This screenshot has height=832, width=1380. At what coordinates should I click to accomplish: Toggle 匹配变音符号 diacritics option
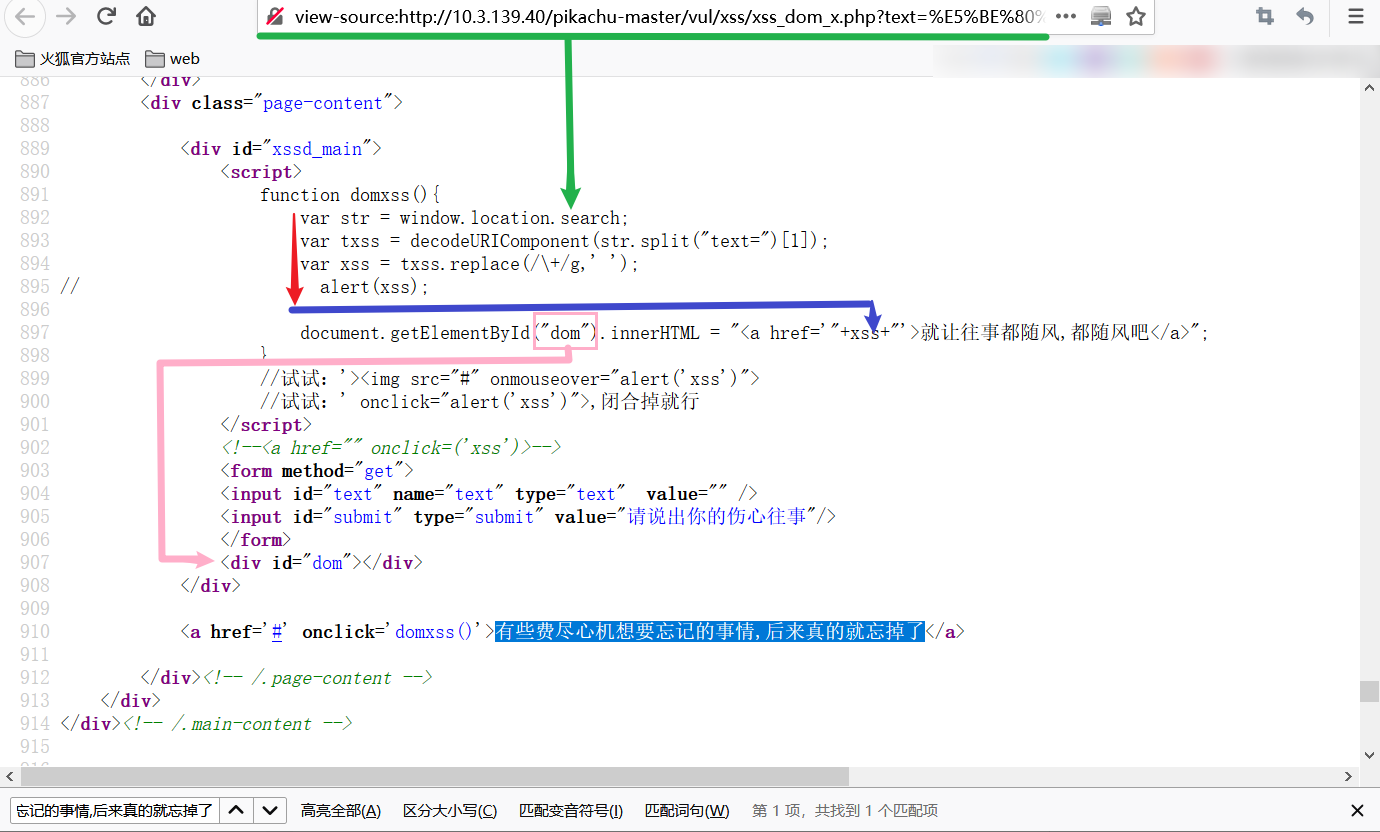[x=571, y=811]
